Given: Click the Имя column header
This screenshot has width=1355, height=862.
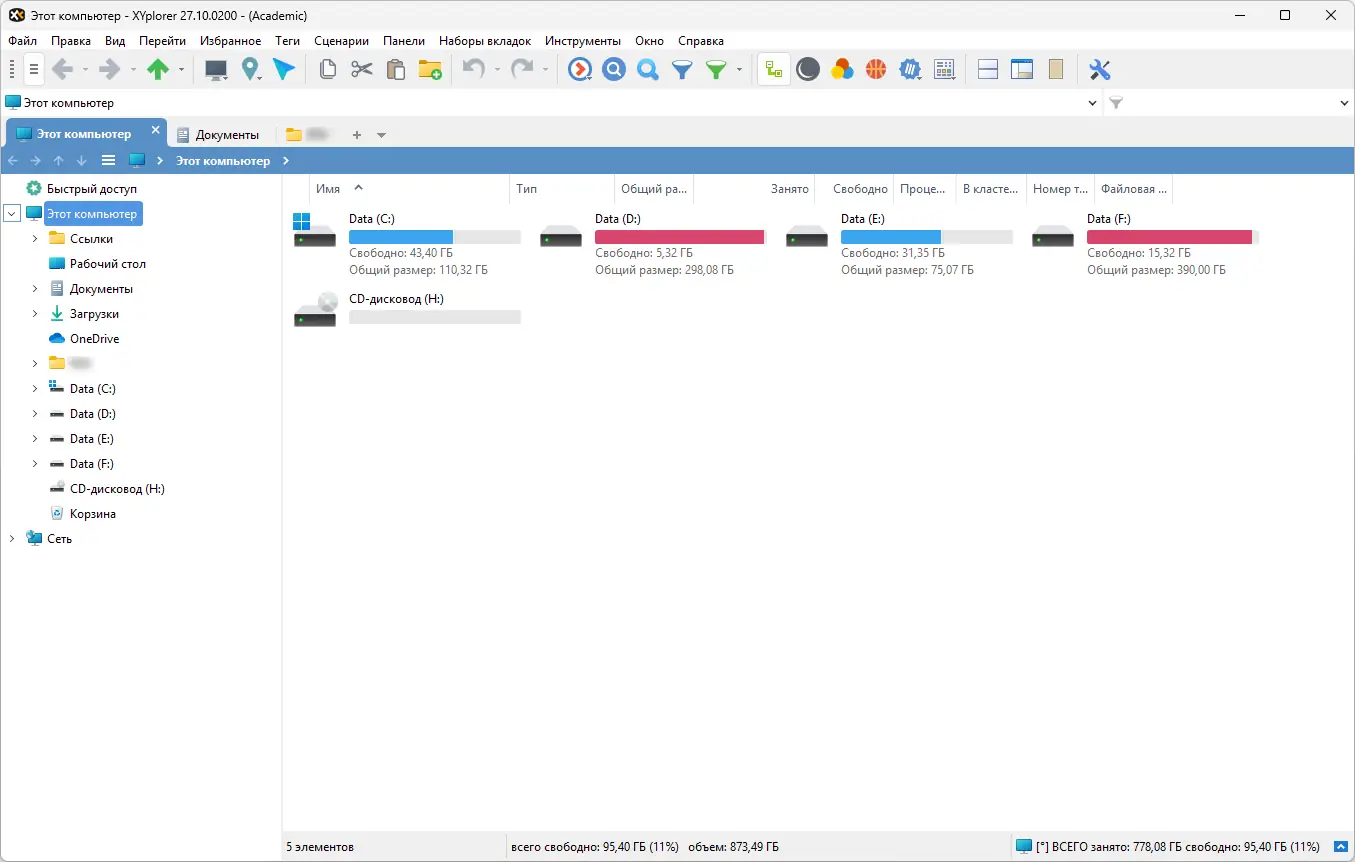Looking at the screenshot, I should point(330,188).
